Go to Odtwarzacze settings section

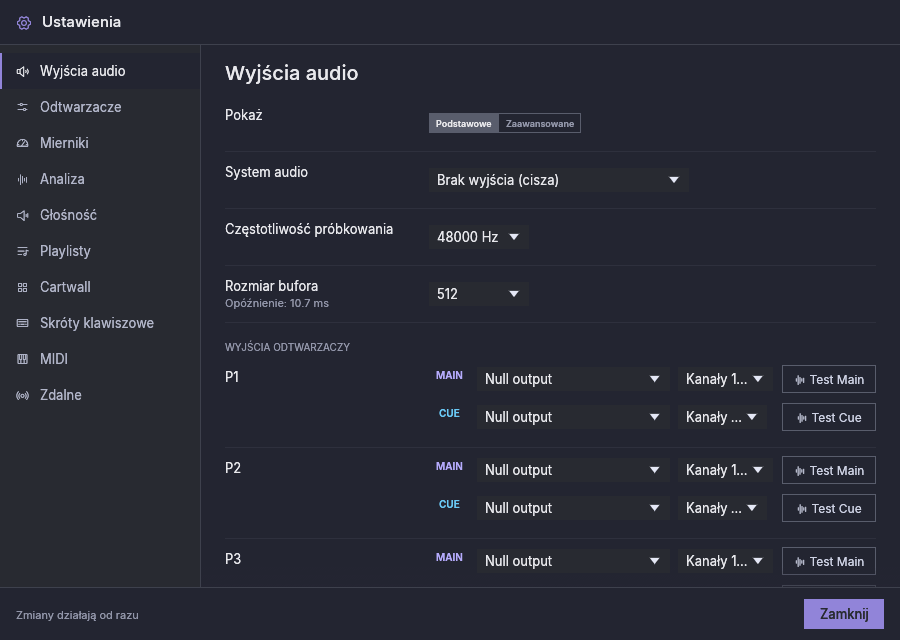(100, 107)
